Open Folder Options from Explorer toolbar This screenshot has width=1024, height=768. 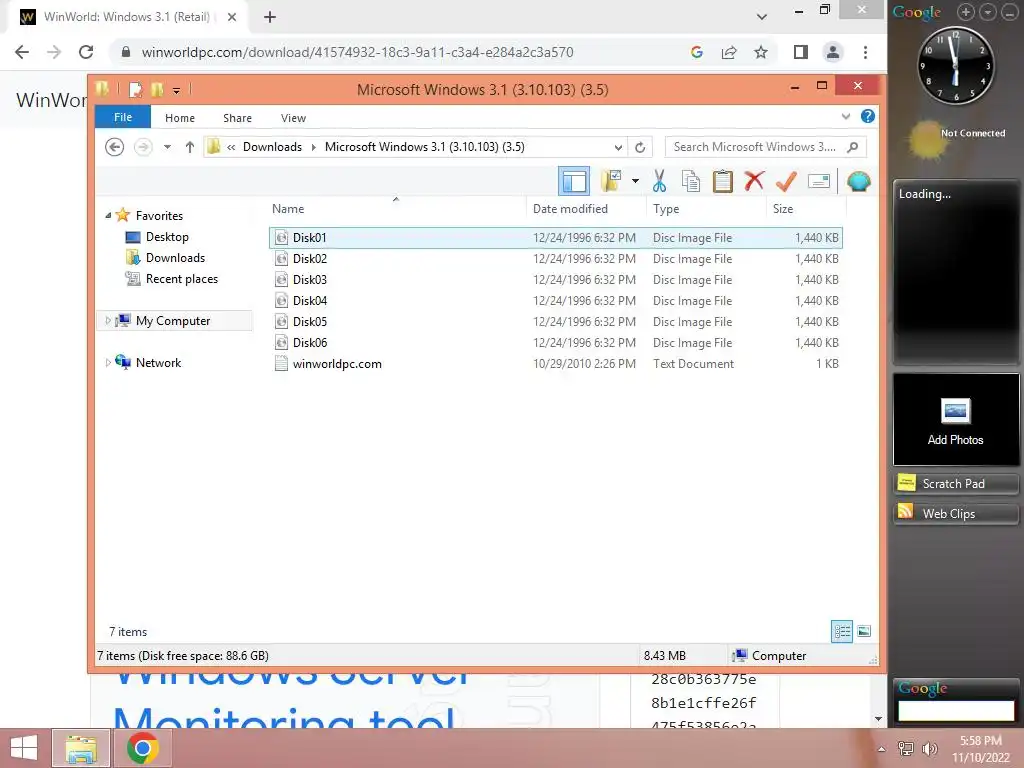[611, 181]
